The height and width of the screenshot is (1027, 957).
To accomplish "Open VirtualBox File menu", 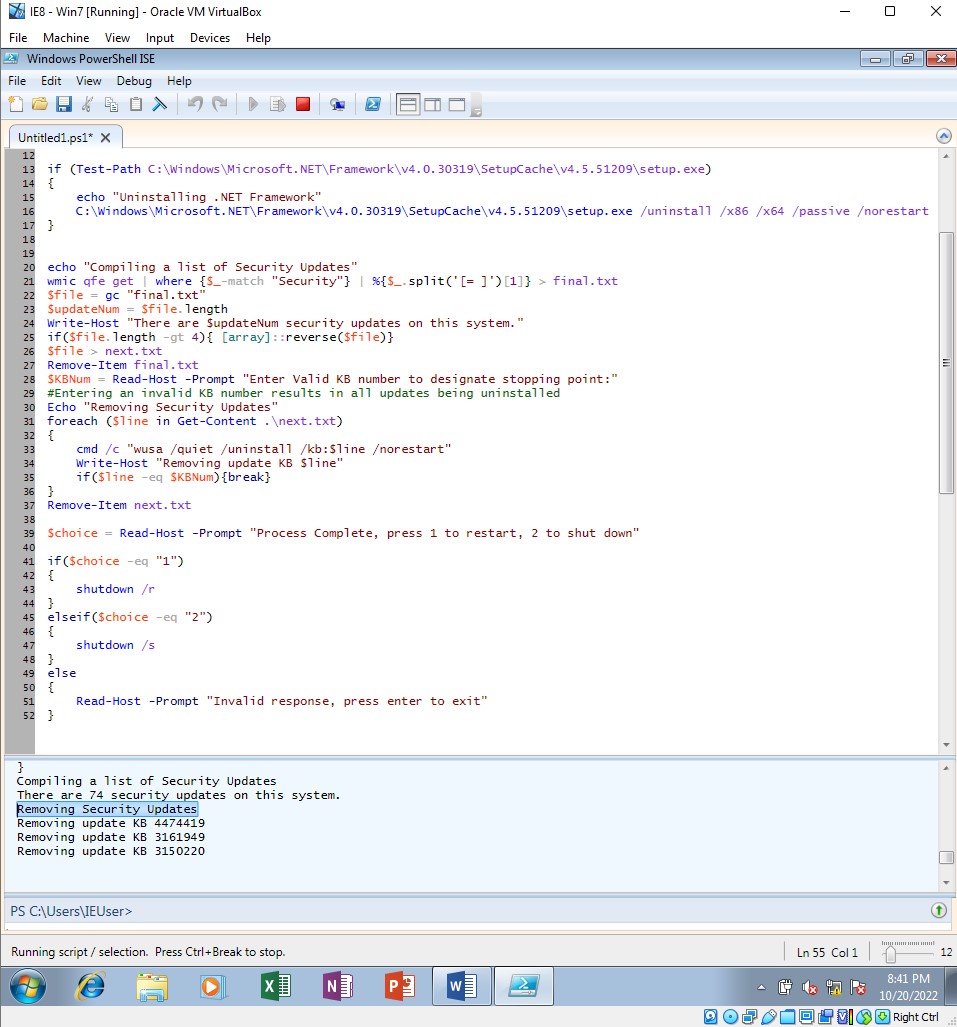I will (x=18, y=37).
